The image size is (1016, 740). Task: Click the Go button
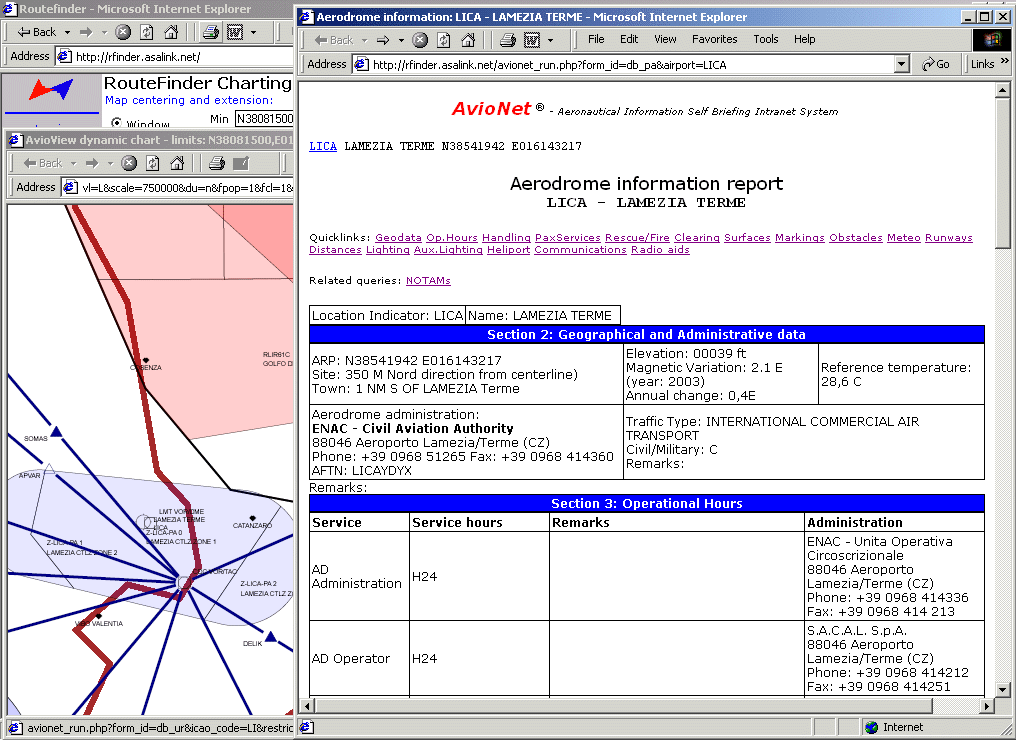(936, 64)
